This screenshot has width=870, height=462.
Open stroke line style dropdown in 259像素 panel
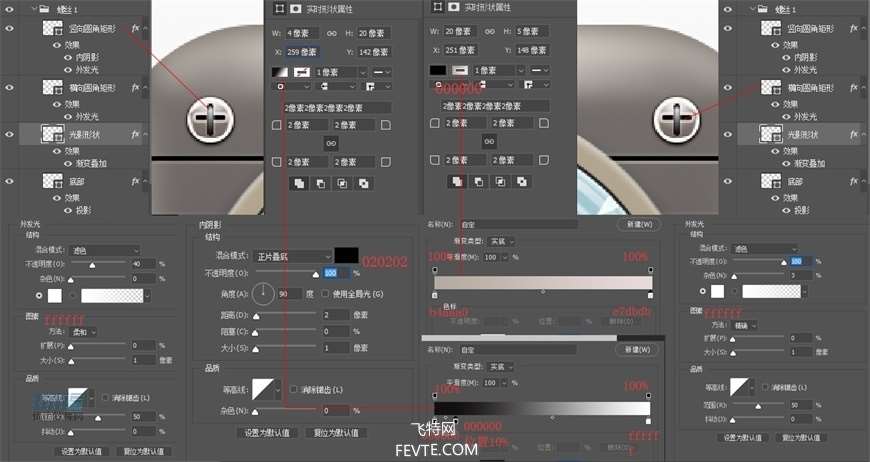coord(382,72)
